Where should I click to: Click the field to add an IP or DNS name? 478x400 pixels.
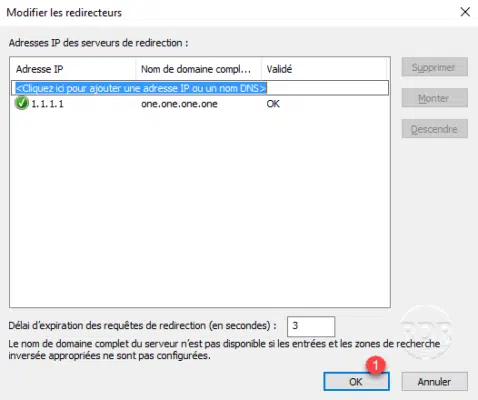coord(200,88)
